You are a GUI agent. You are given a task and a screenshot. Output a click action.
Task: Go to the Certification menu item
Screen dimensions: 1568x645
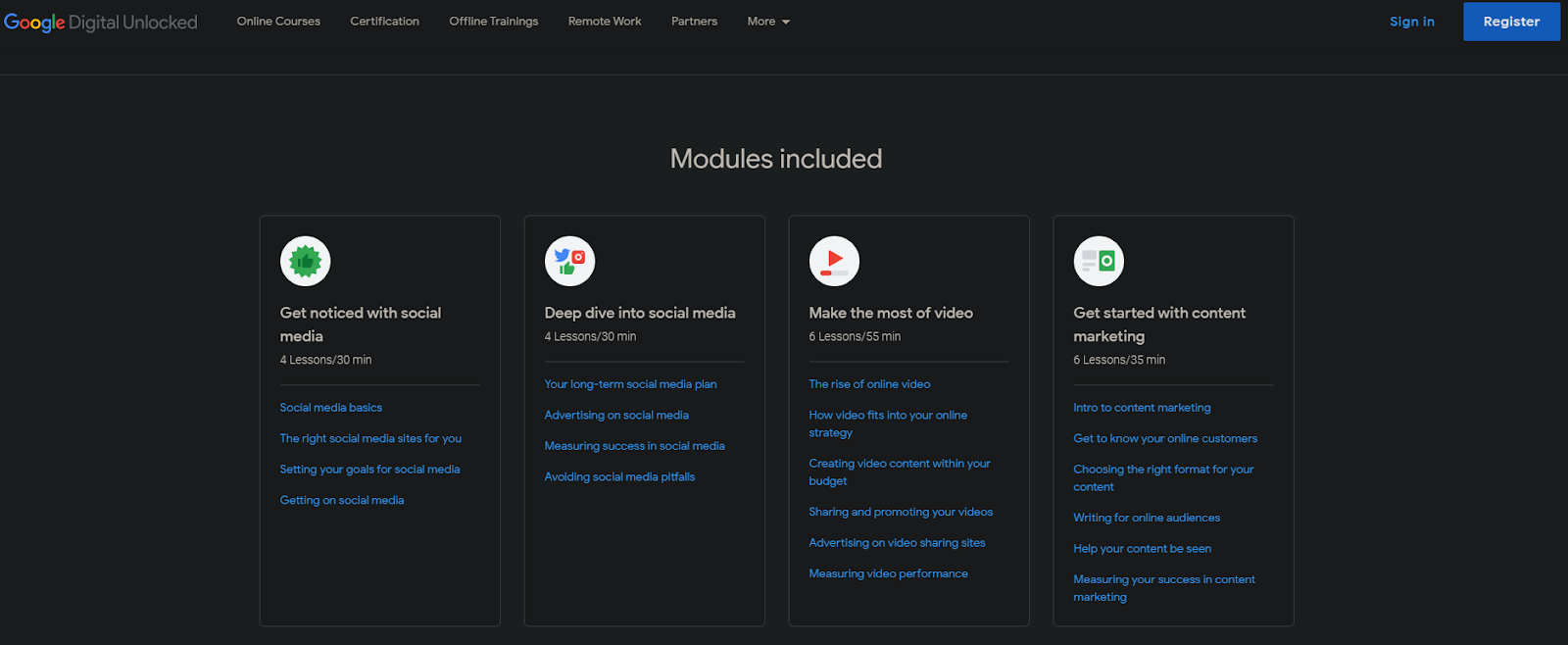point(384,22)
